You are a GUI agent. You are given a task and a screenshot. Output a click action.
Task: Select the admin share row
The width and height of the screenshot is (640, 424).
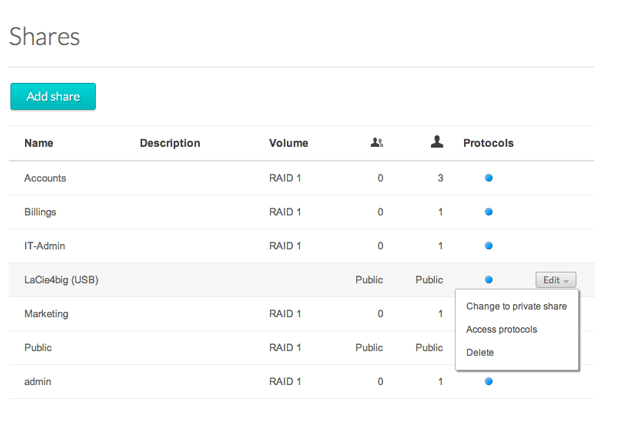tap(301, 382)
